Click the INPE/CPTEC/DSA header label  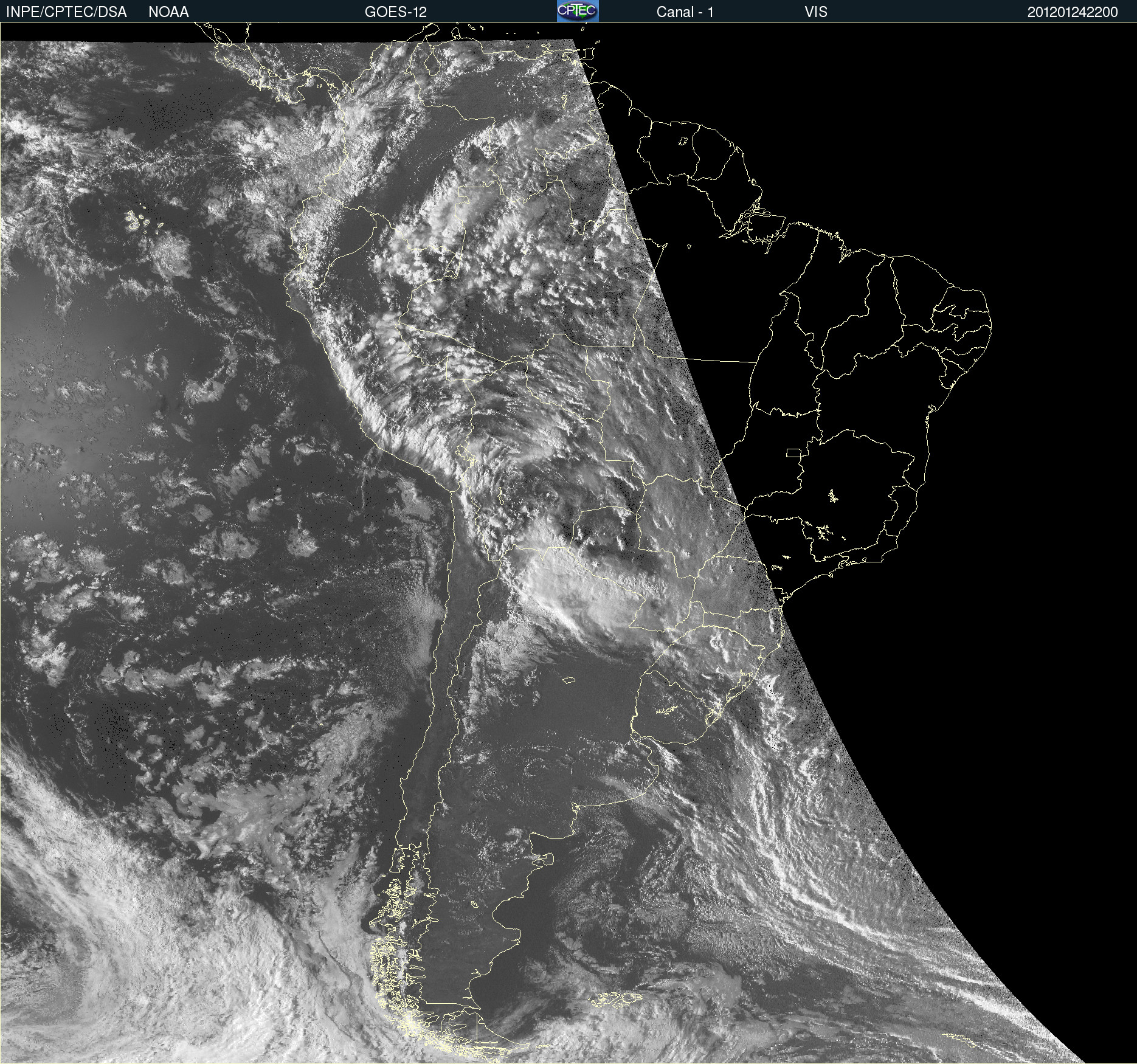click(x=66, y=12)
